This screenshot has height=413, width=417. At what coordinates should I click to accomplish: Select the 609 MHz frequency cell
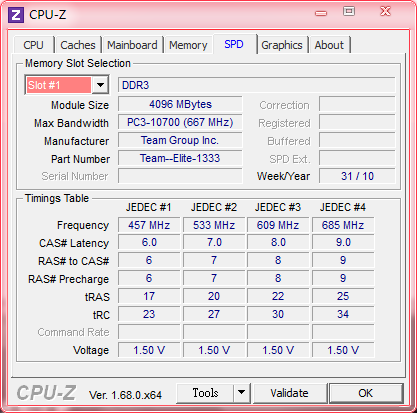[278, 225]
